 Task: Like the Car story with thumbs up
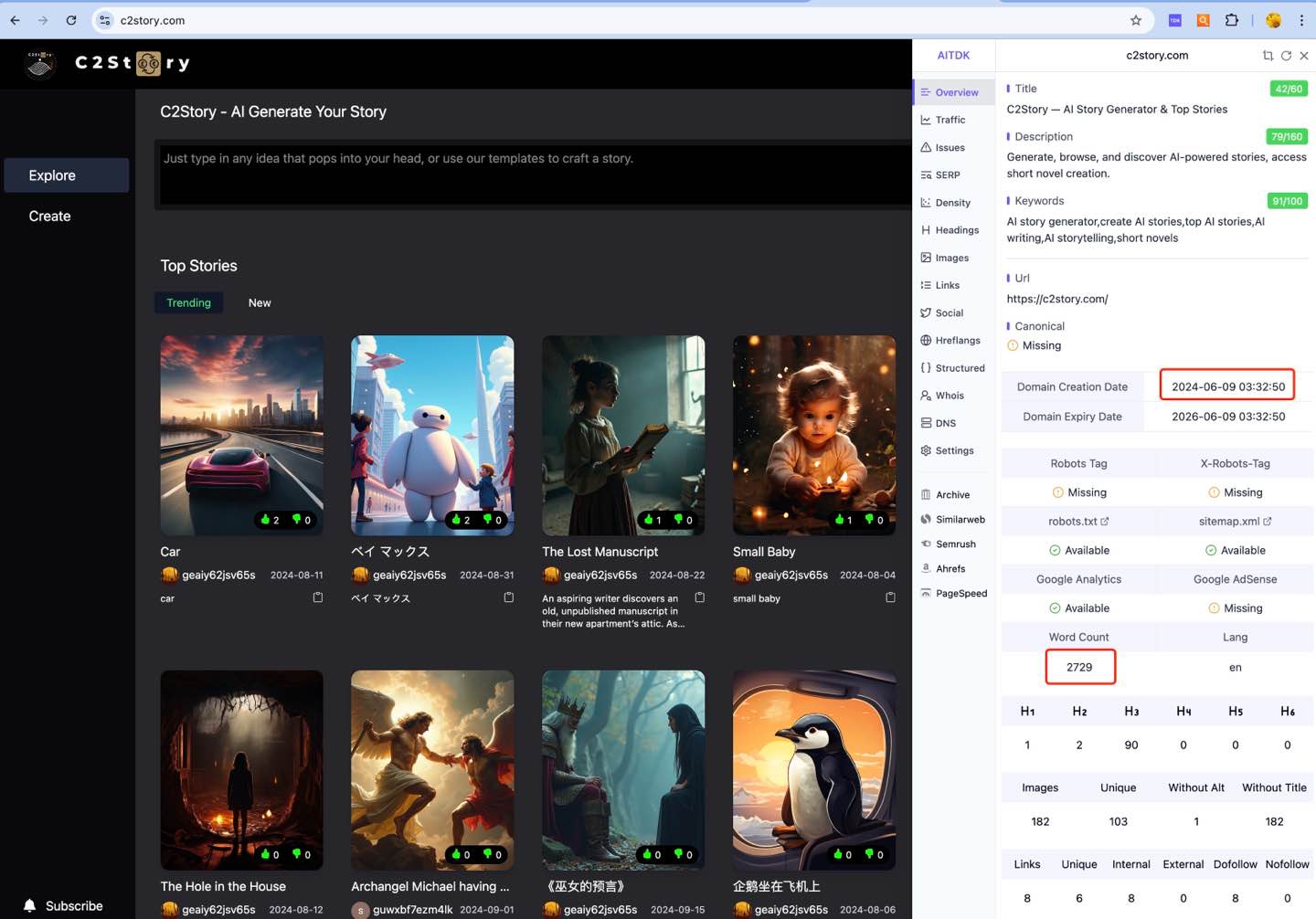[x=265, y=519]
